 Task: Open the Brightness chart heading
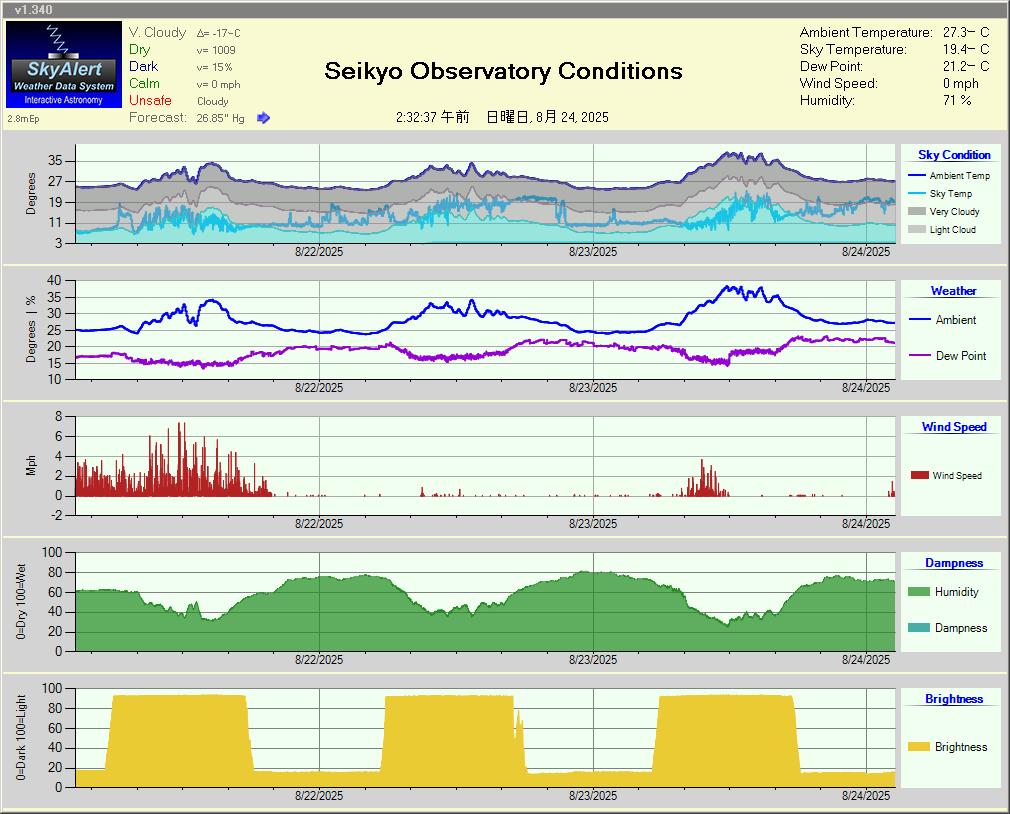coord(954,699)
